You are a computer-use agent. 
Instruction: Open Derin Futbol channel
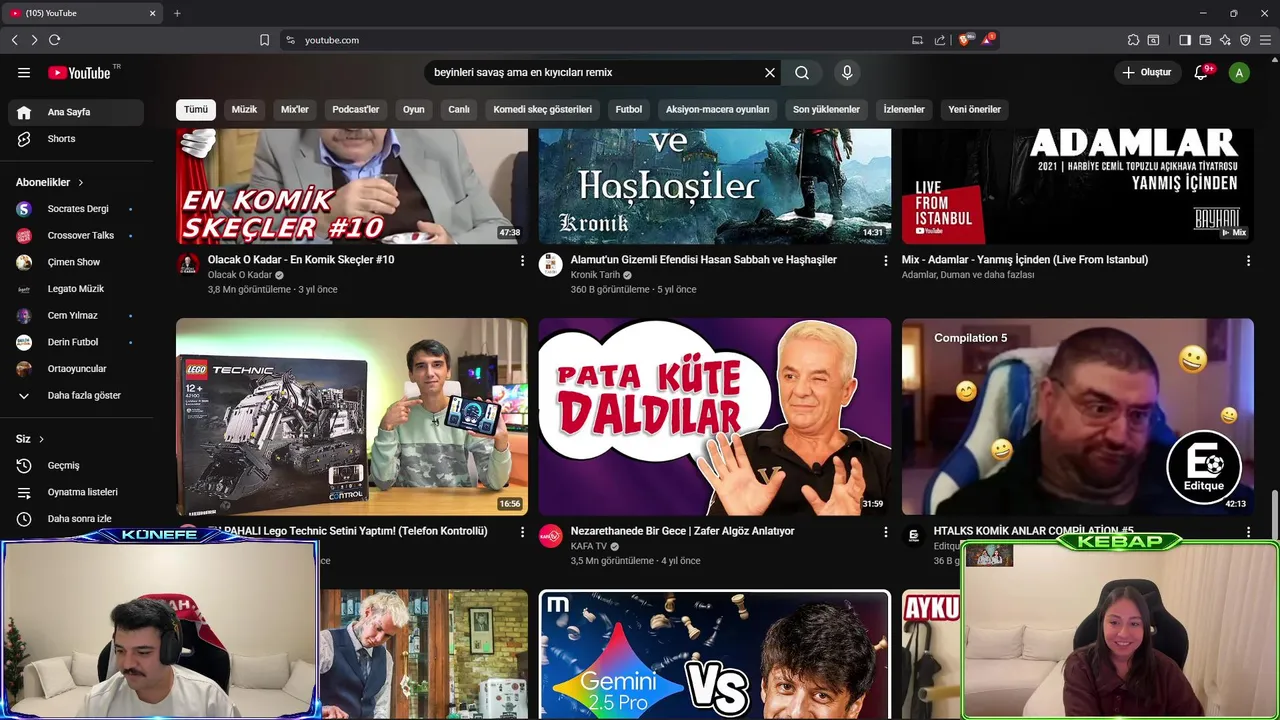76,342
